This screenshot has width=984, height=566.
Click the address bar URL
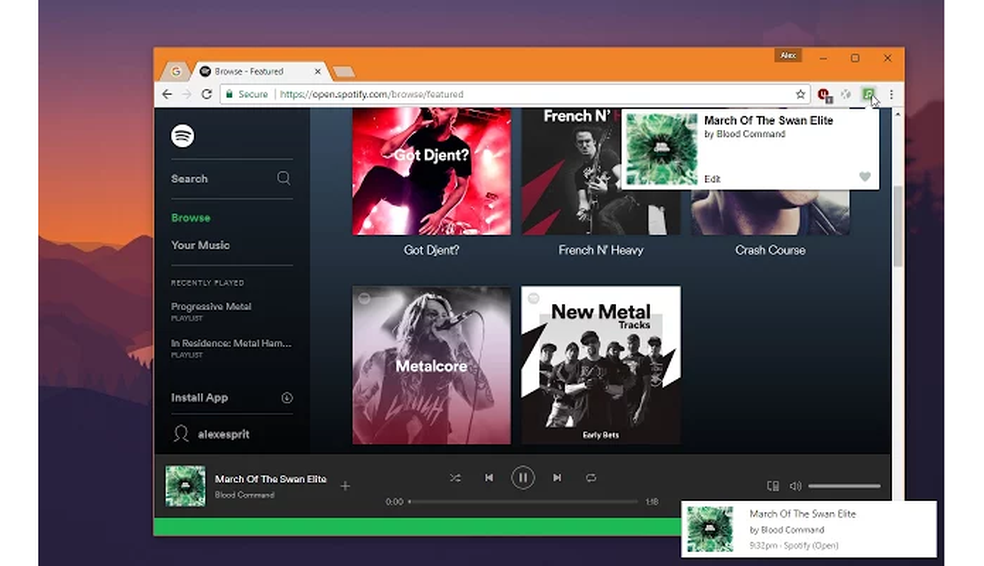(372, 94)
